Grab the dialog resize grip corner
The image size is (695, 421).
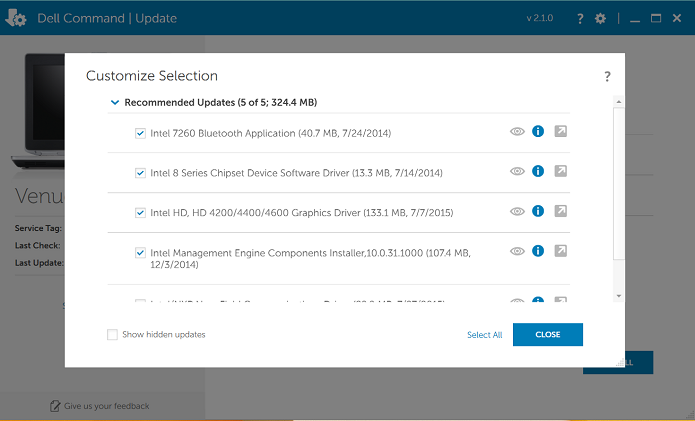coord(620,363)
